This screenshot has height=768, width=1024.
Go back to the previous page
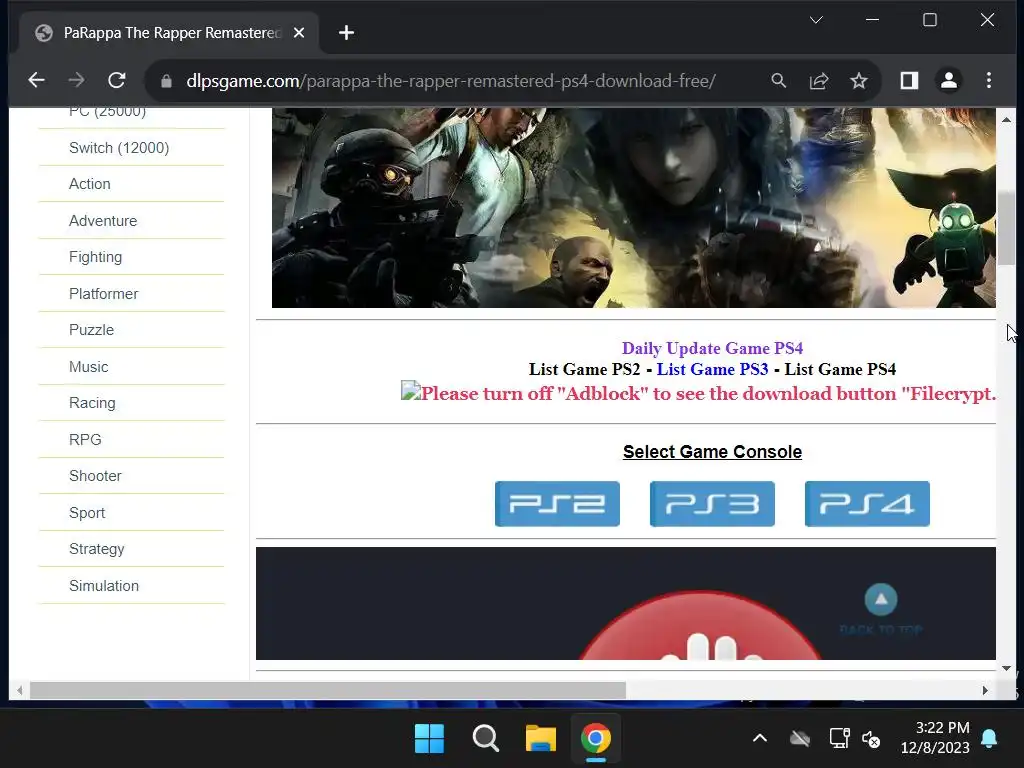[37, 80]
